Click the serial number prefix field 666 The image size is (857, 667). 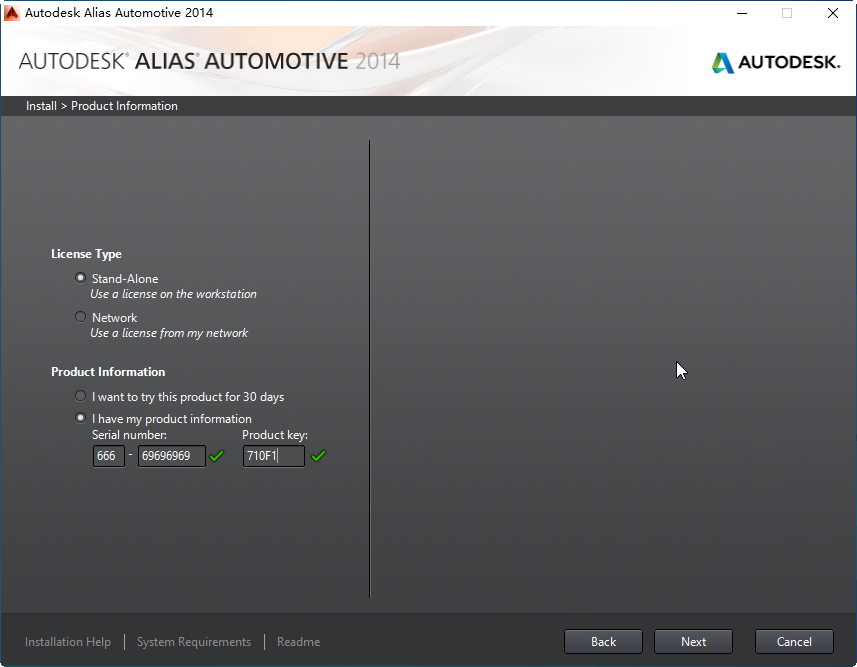pos(109,456)
